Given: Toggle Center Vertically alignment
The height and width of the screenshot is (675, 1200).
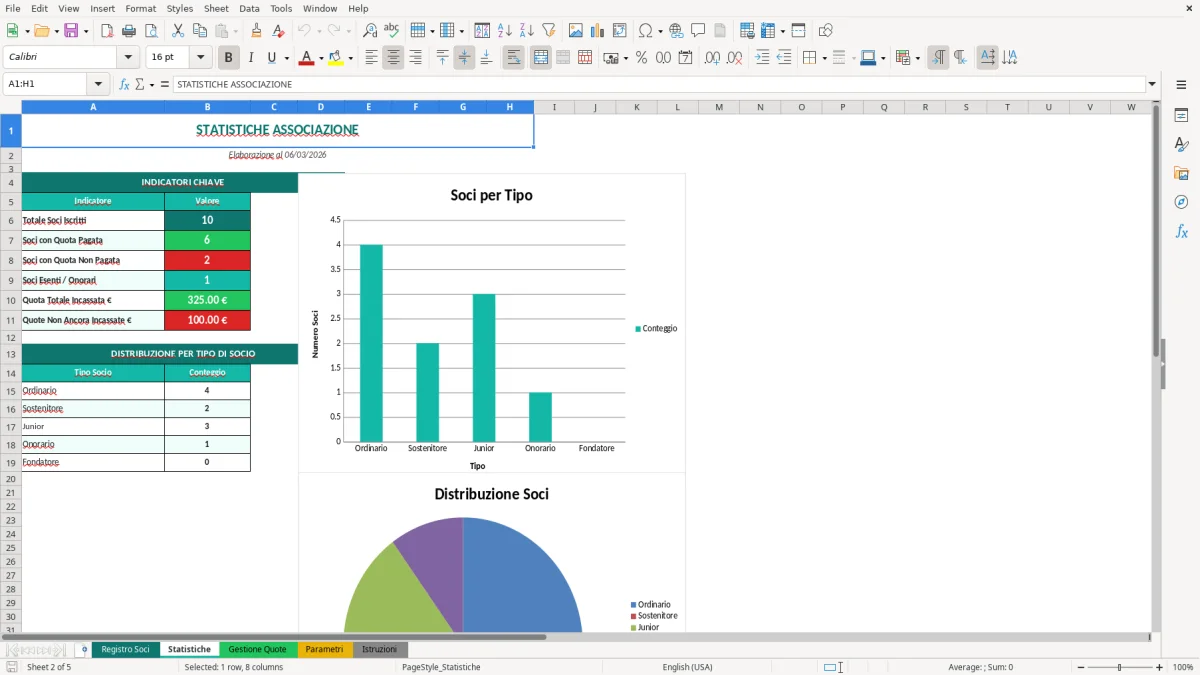Looking at the screenshot, I should 464,58.
